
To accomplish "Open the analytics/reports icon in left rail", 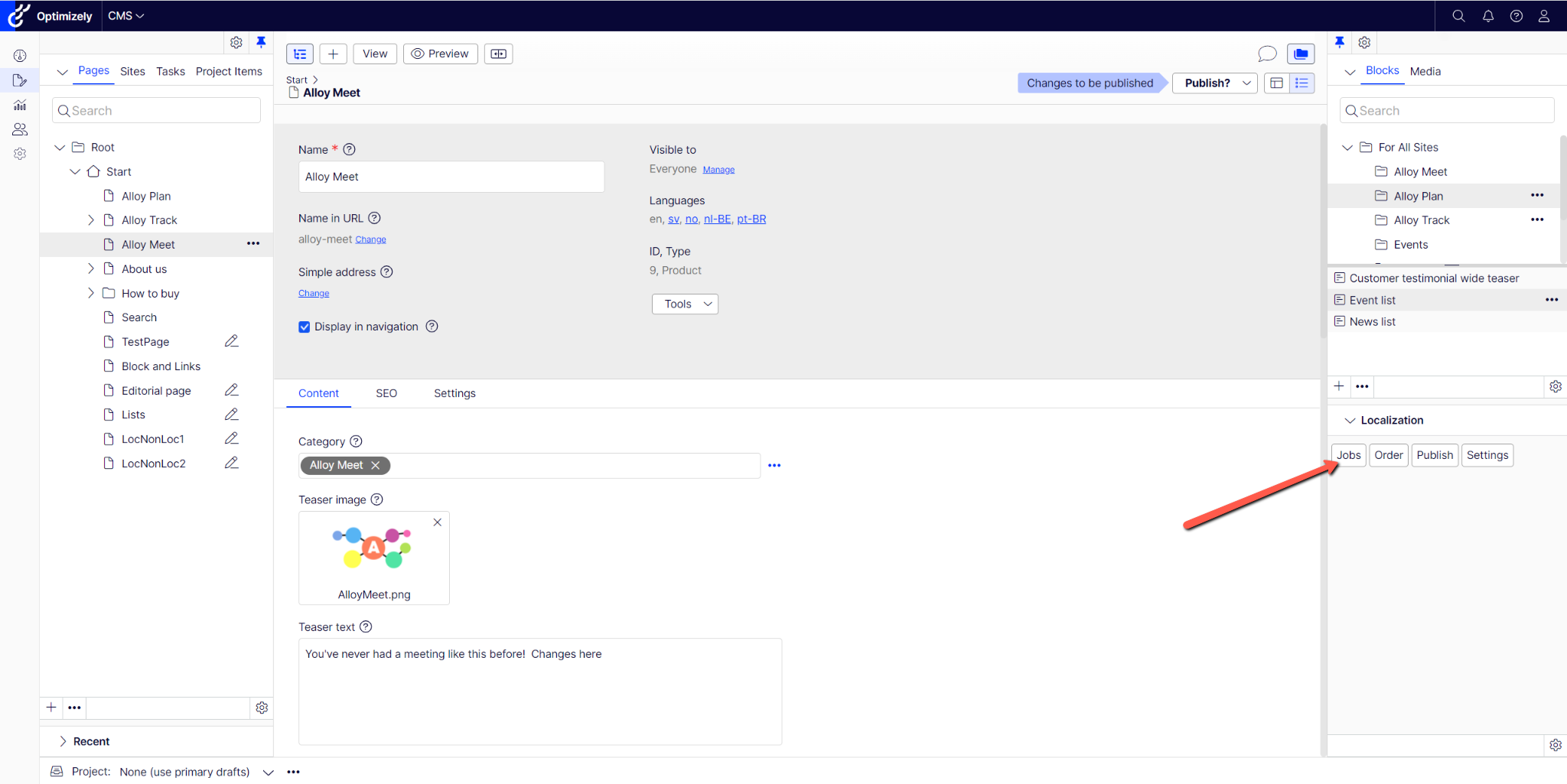I will 20,105.
